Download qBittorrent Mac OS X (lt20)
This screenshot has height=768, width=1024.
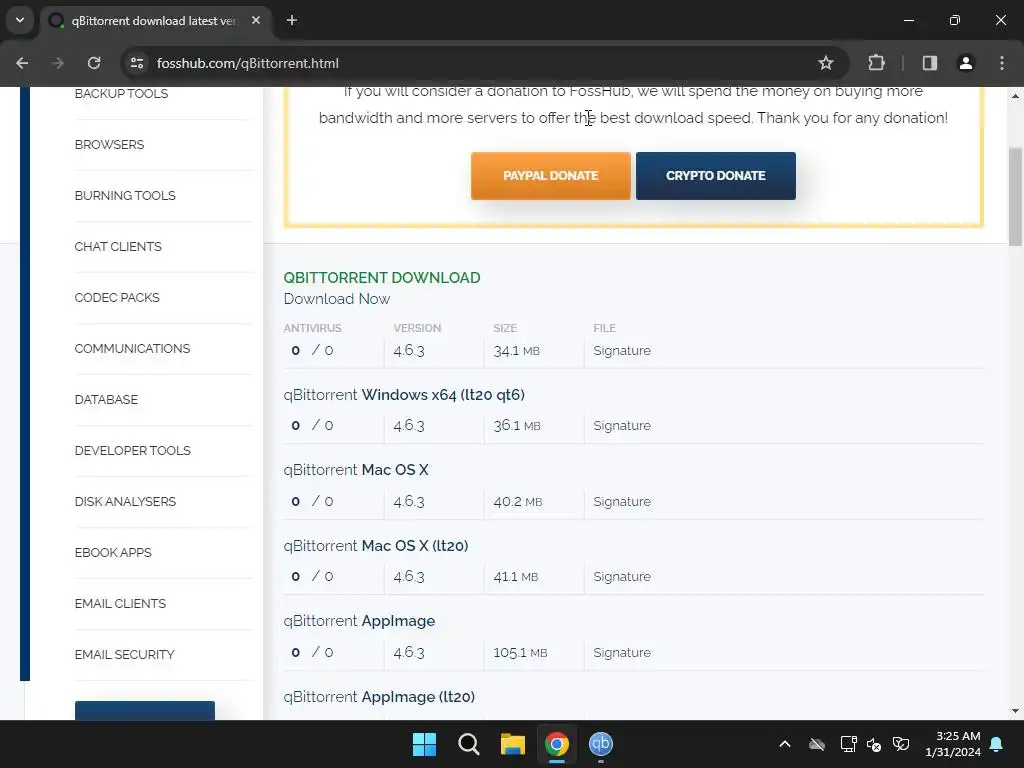point(376,546)
